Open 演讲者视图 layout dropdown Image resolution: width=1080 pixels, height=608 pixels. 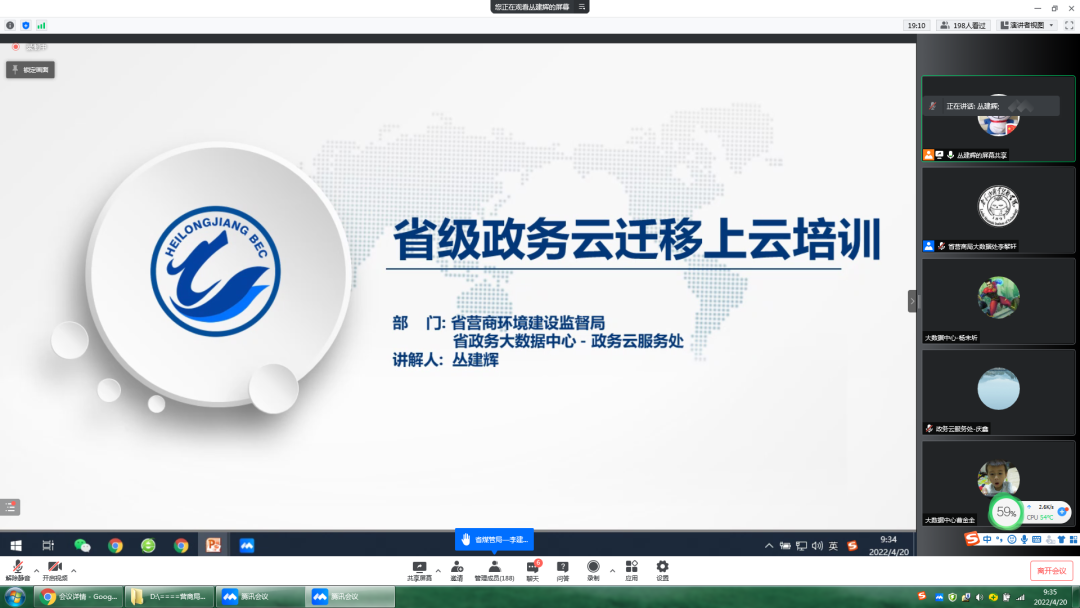pos(1027,25)
